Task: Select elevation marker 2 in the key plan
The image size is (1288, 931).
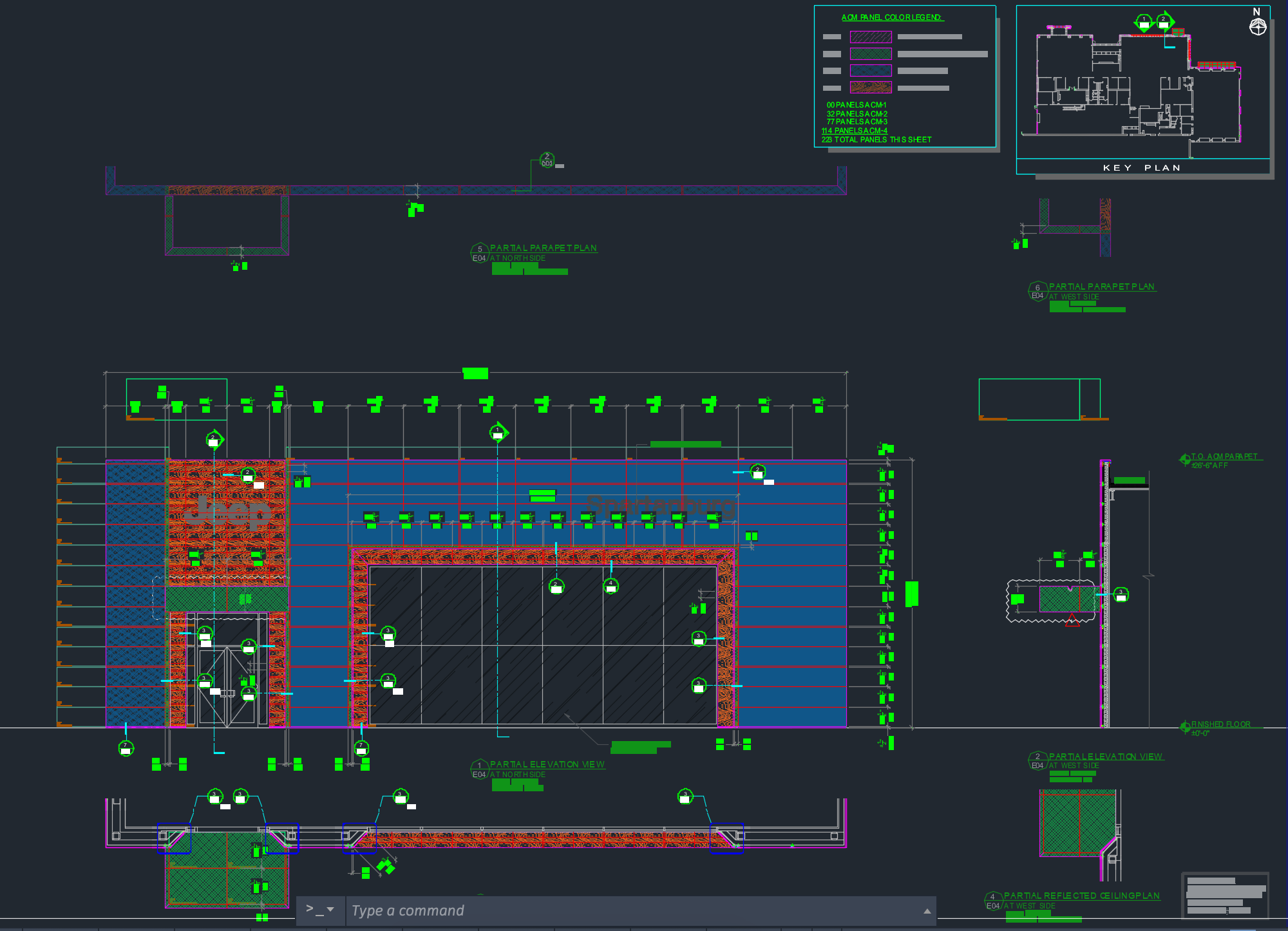Action: pos(1164,23)
